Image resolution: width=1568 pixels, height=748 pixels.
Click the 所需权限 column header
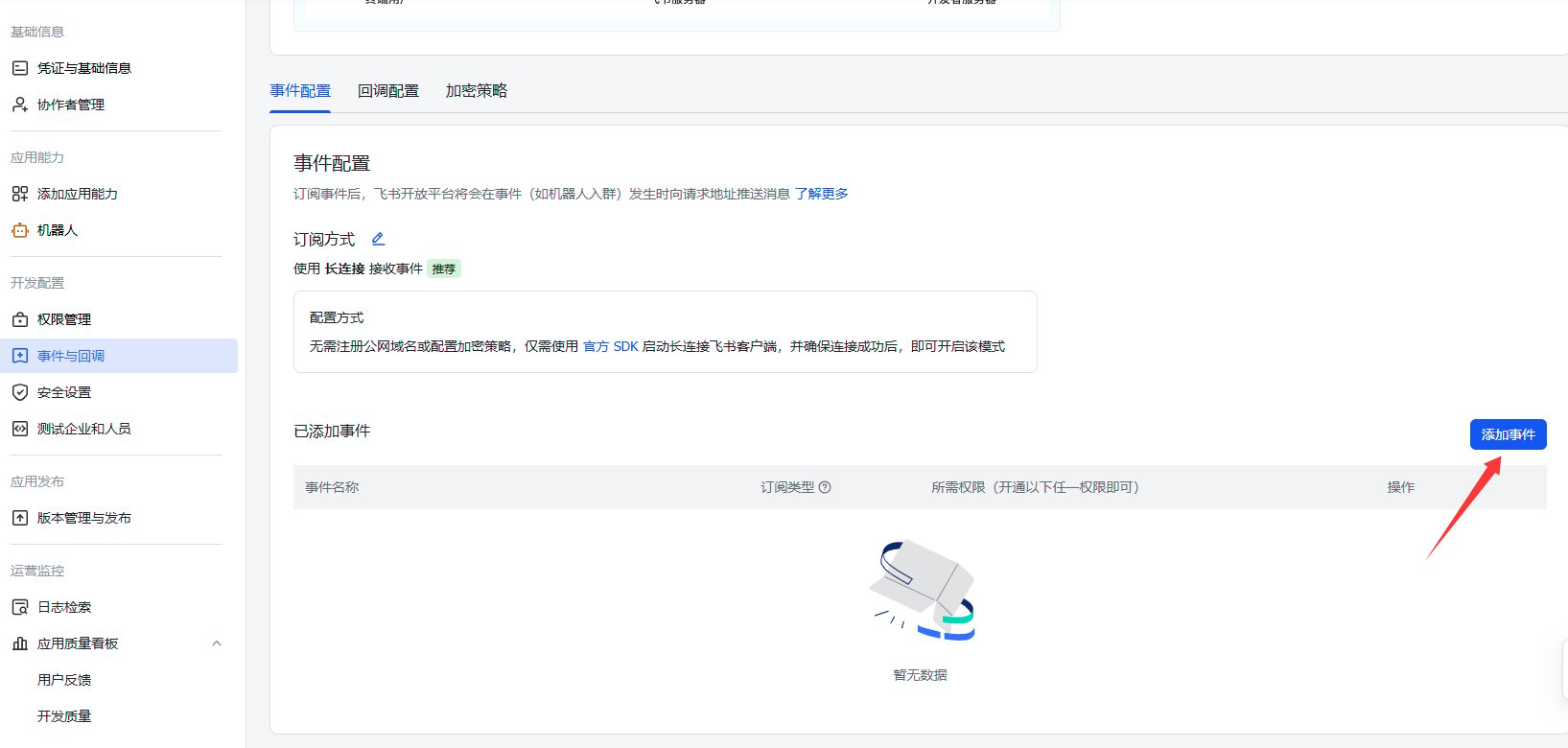1035,487
